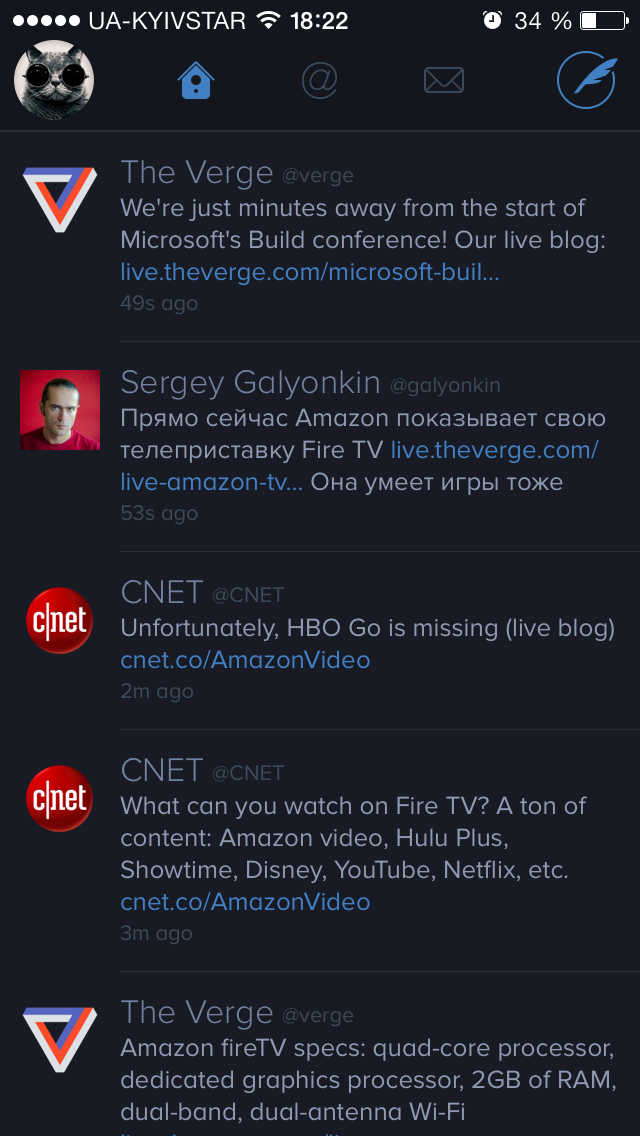Select the Sergey Galyonkin name heading
The image size is (640, 1136).
tap(250, 382)
